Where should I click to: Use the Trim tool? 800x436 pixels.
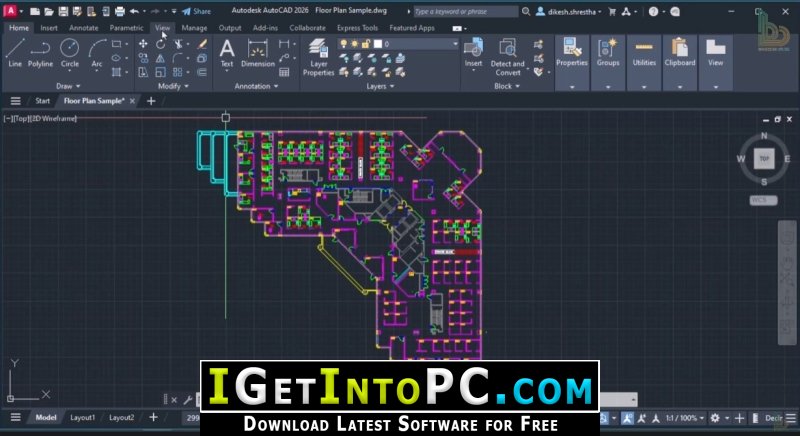[178, 44]
